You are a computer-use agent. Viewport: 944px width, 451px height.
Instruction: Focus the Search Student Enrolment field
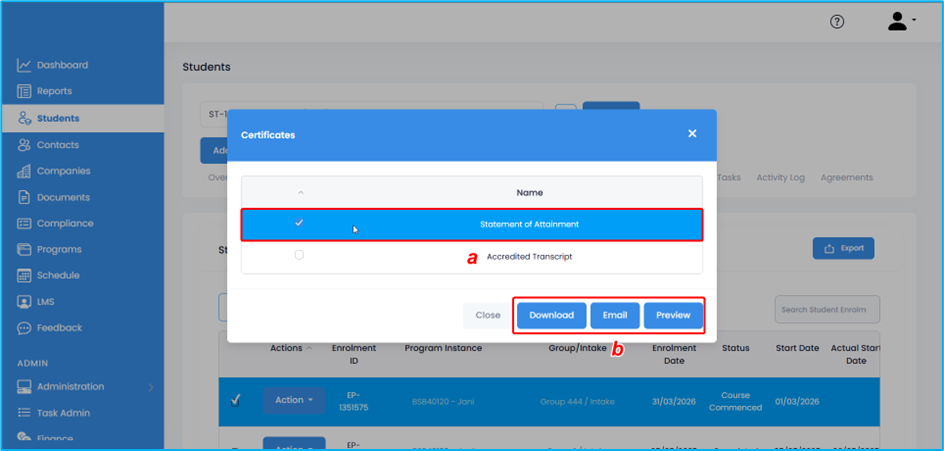[827, 309]
